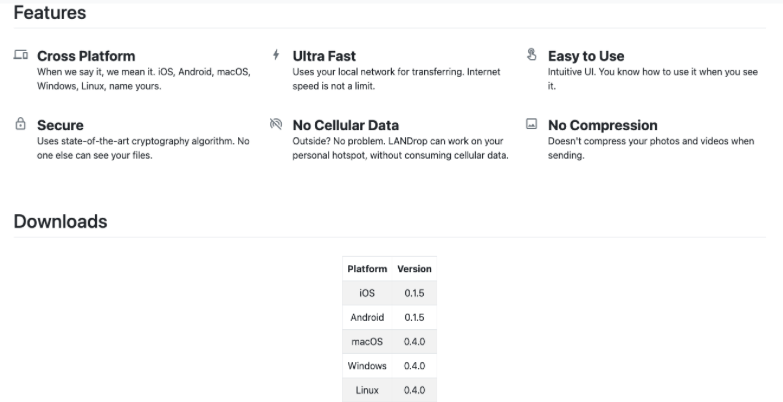783x402 pixels.
Task: Click the No Compression feature title
Action: click(602, 126)
